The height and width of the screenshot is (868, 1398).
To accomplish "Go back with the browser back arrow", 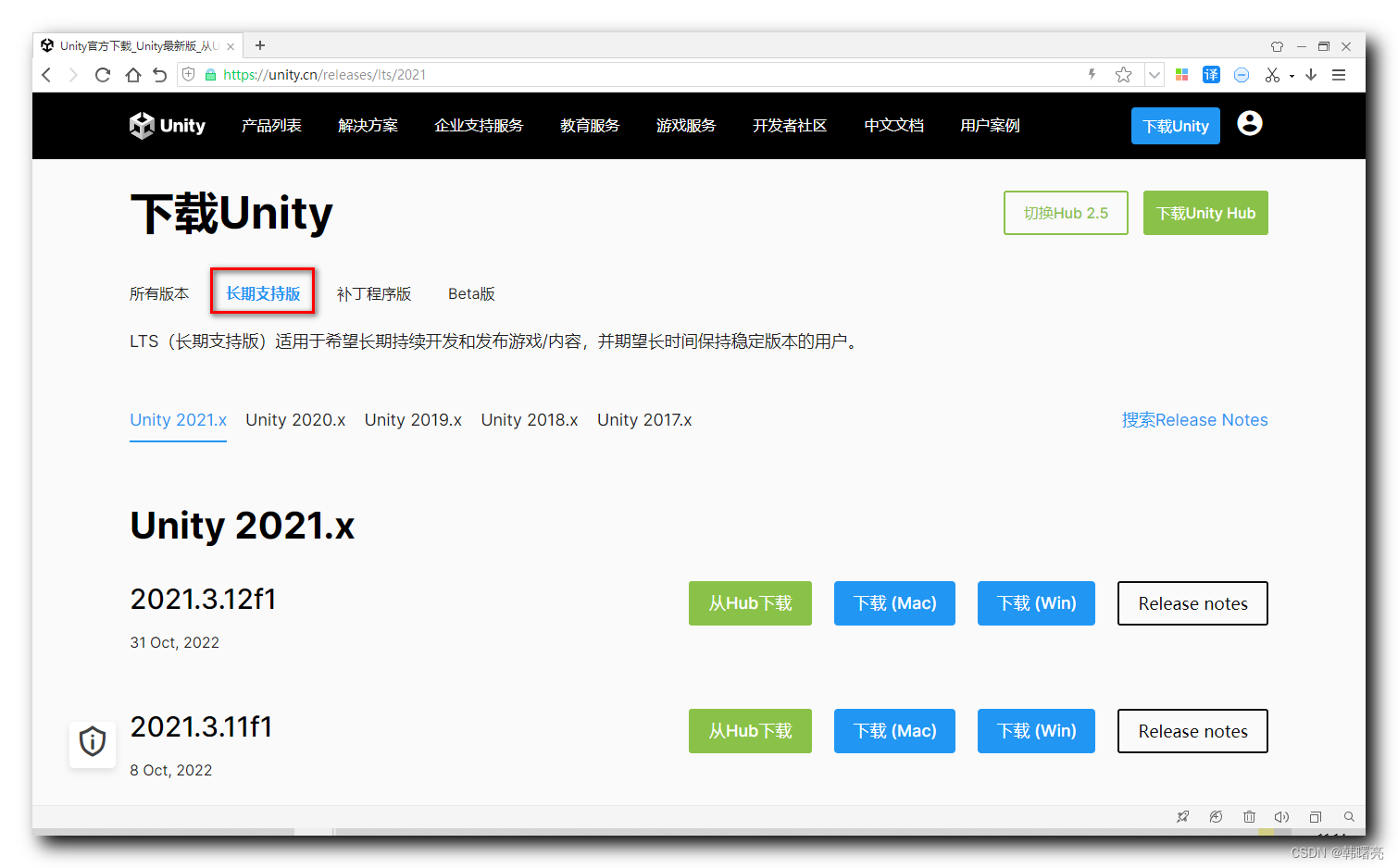I will pyautogui.click(x=47, y=75).
